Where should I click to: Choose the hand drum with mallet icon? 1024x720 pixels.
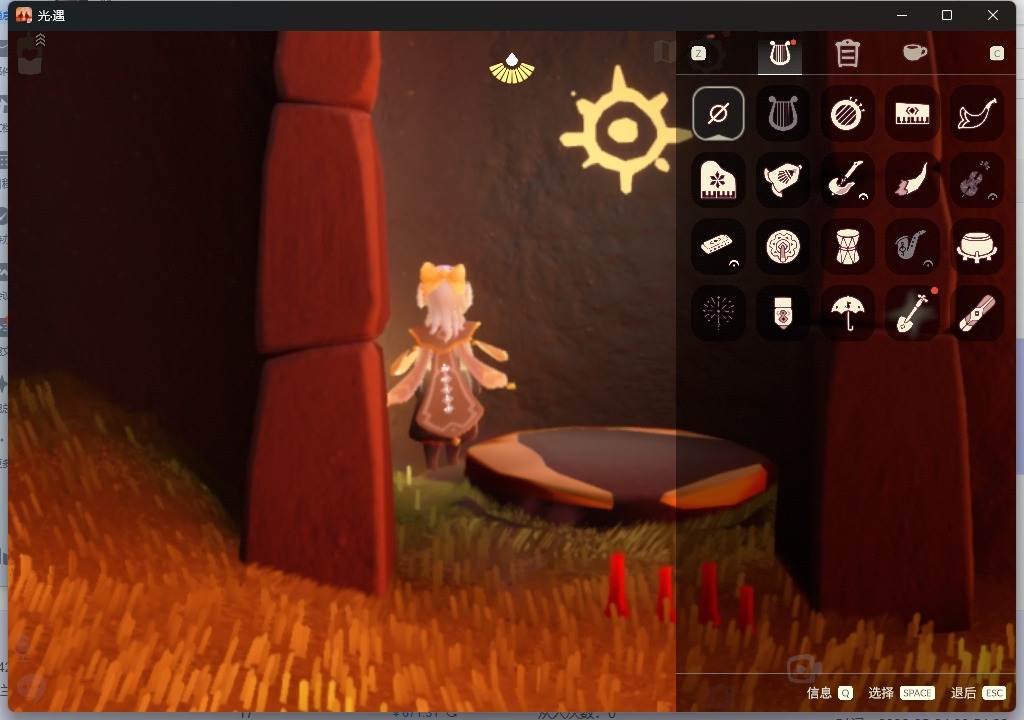pyautogui.click(x=847, y=114)
